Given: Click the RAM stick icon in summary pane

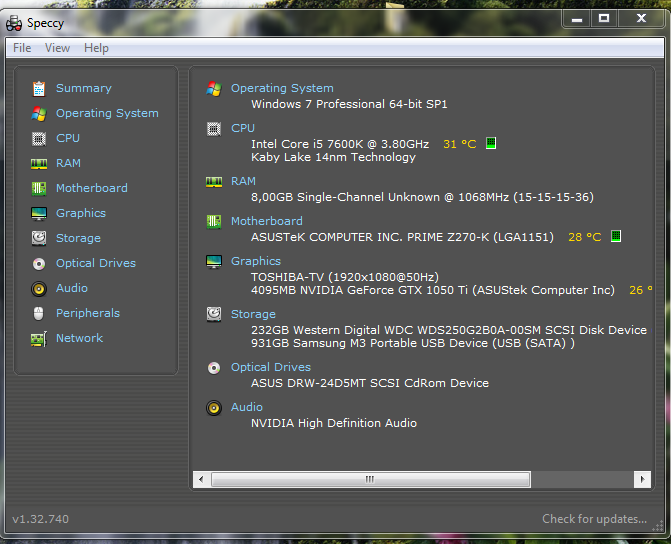Looking at the screenshot, I should (214, 182).
